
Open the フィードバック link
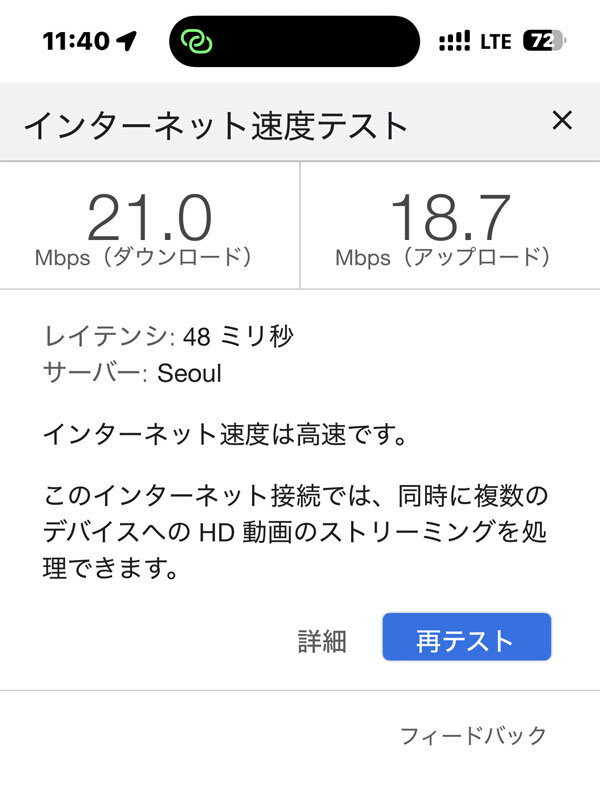(473, 736)
